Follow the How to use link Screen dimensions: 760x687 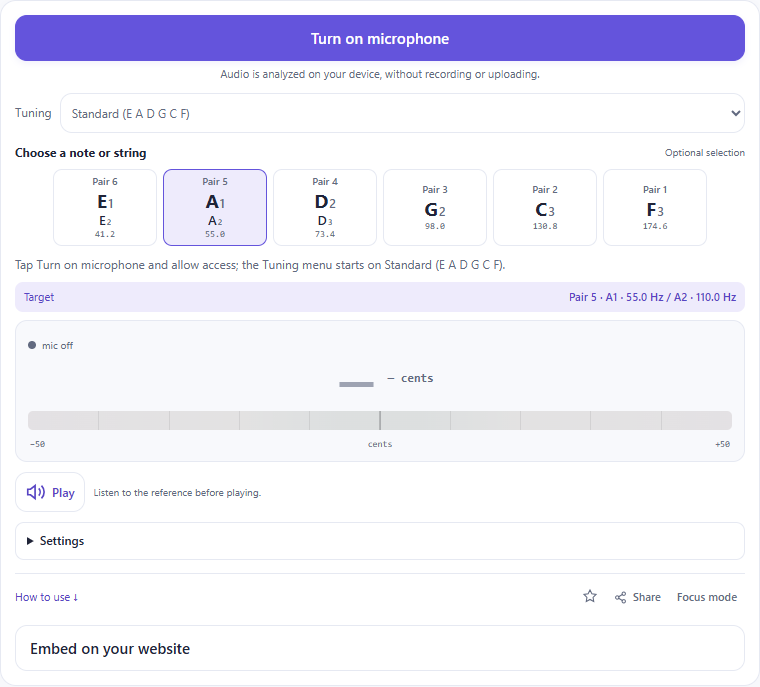pyautogui.click(x=47, y=597)
